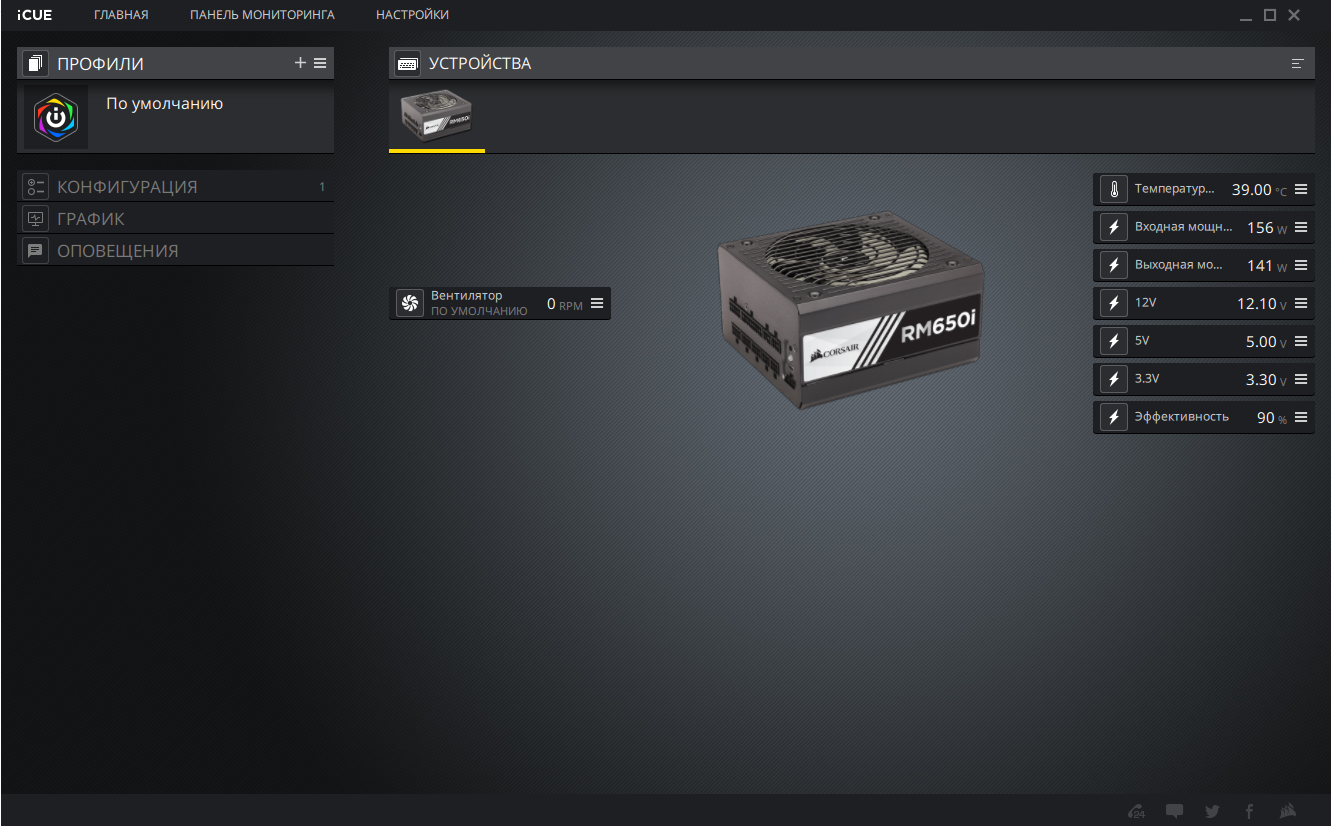
Task: Click the 141 W output power value
Action: pos(1267,266)
